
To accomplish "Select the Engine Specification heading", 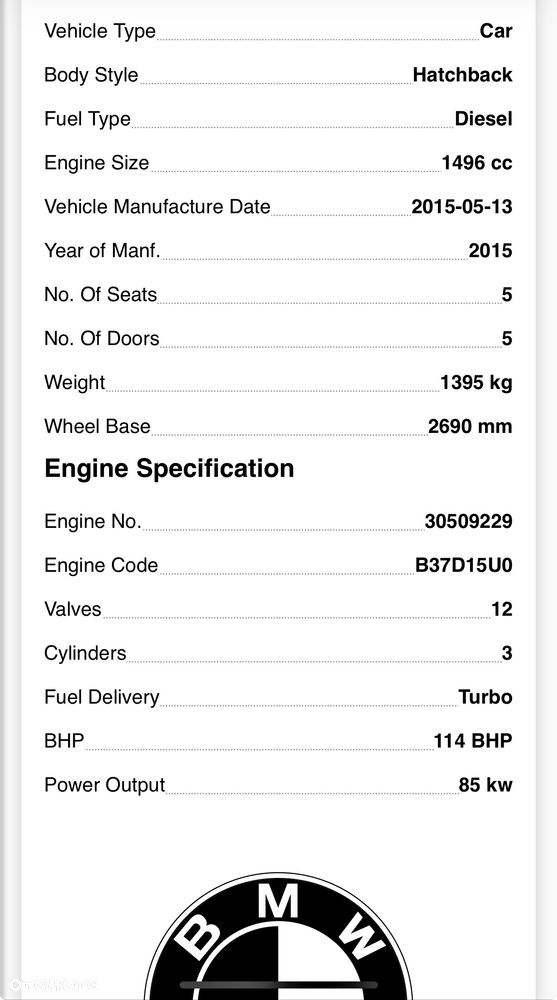I will pos(169,468).
